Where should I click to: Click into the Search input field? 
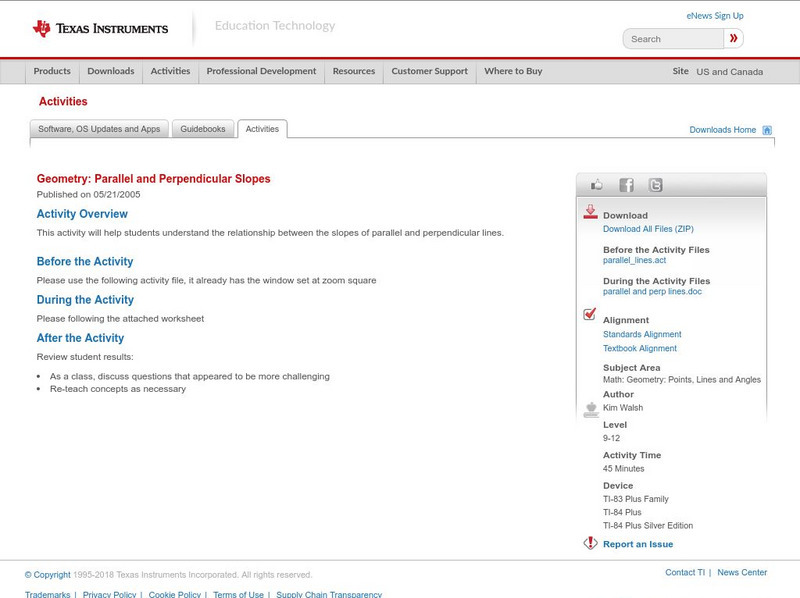pos(673,39)
